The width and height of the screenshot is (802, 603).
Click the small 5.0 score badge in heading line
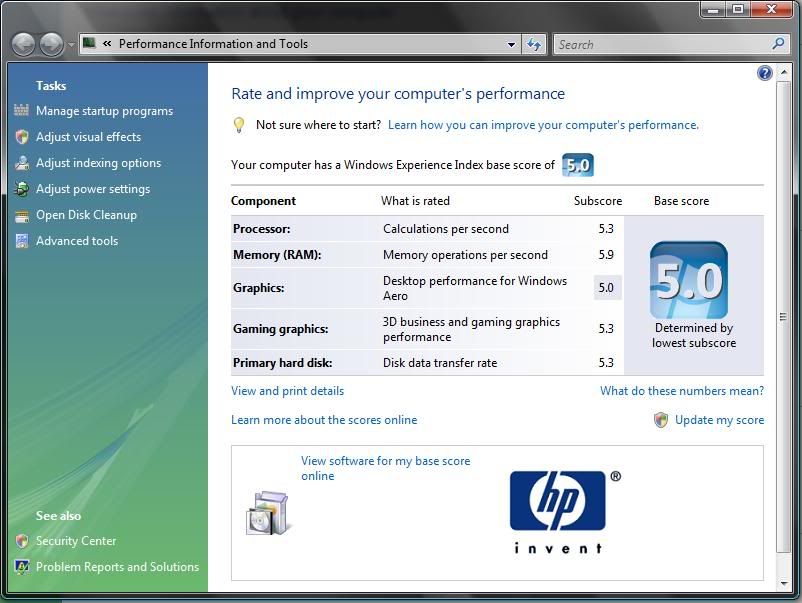577,165
